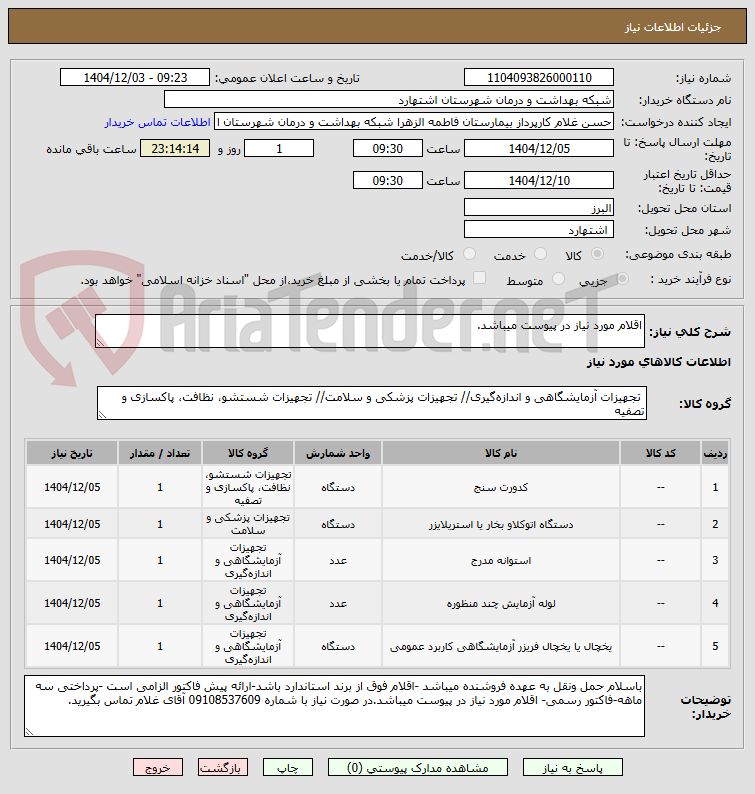Click the کد کالا column header
This screenshot has width=755, height=794.
tap(660, 453)
